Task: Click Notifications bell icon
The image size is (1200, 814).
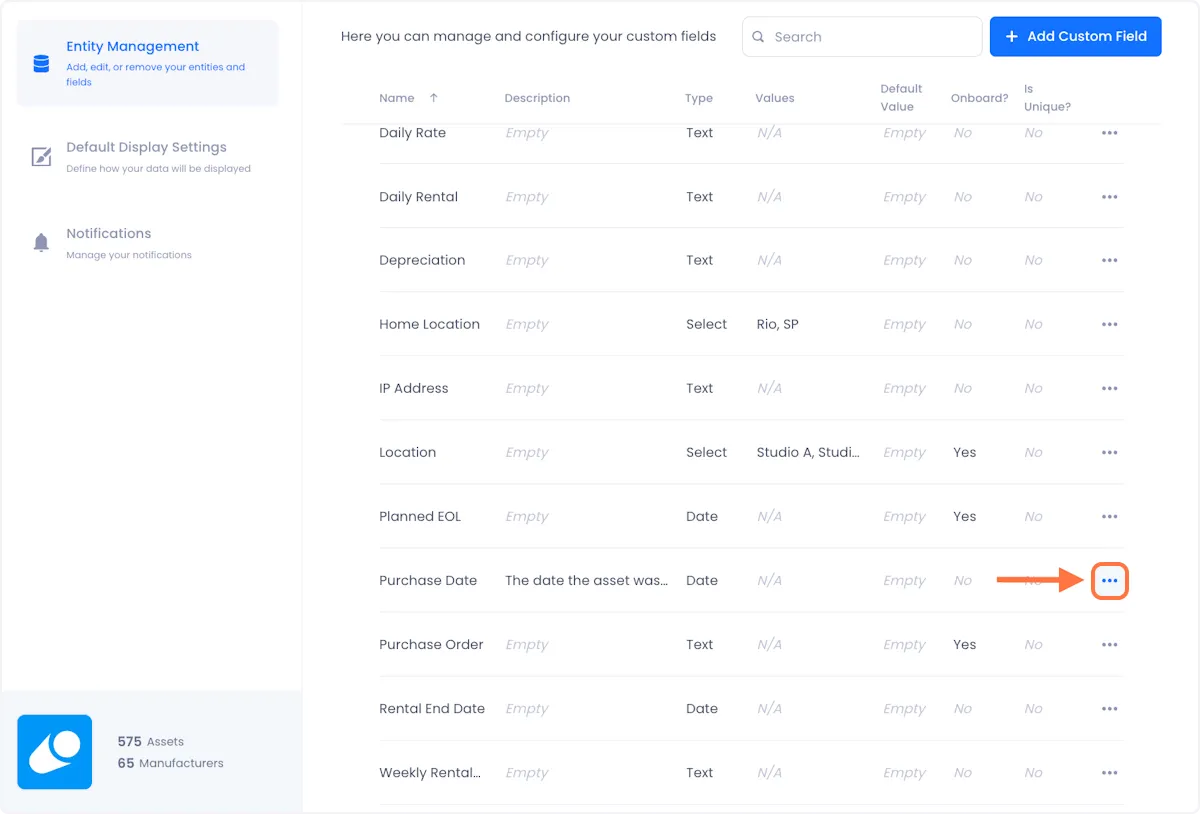Action: click(41, 243)
